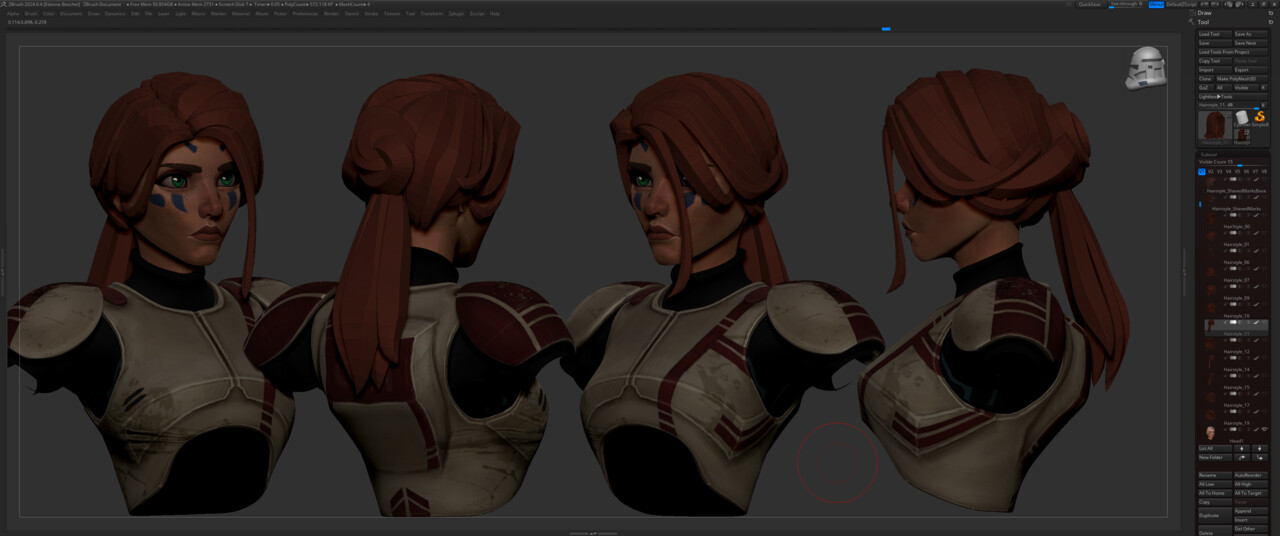The width and height of the screenshot is (1280, 536).
Task: Select visibility set V1
Action: (1202, 171)
